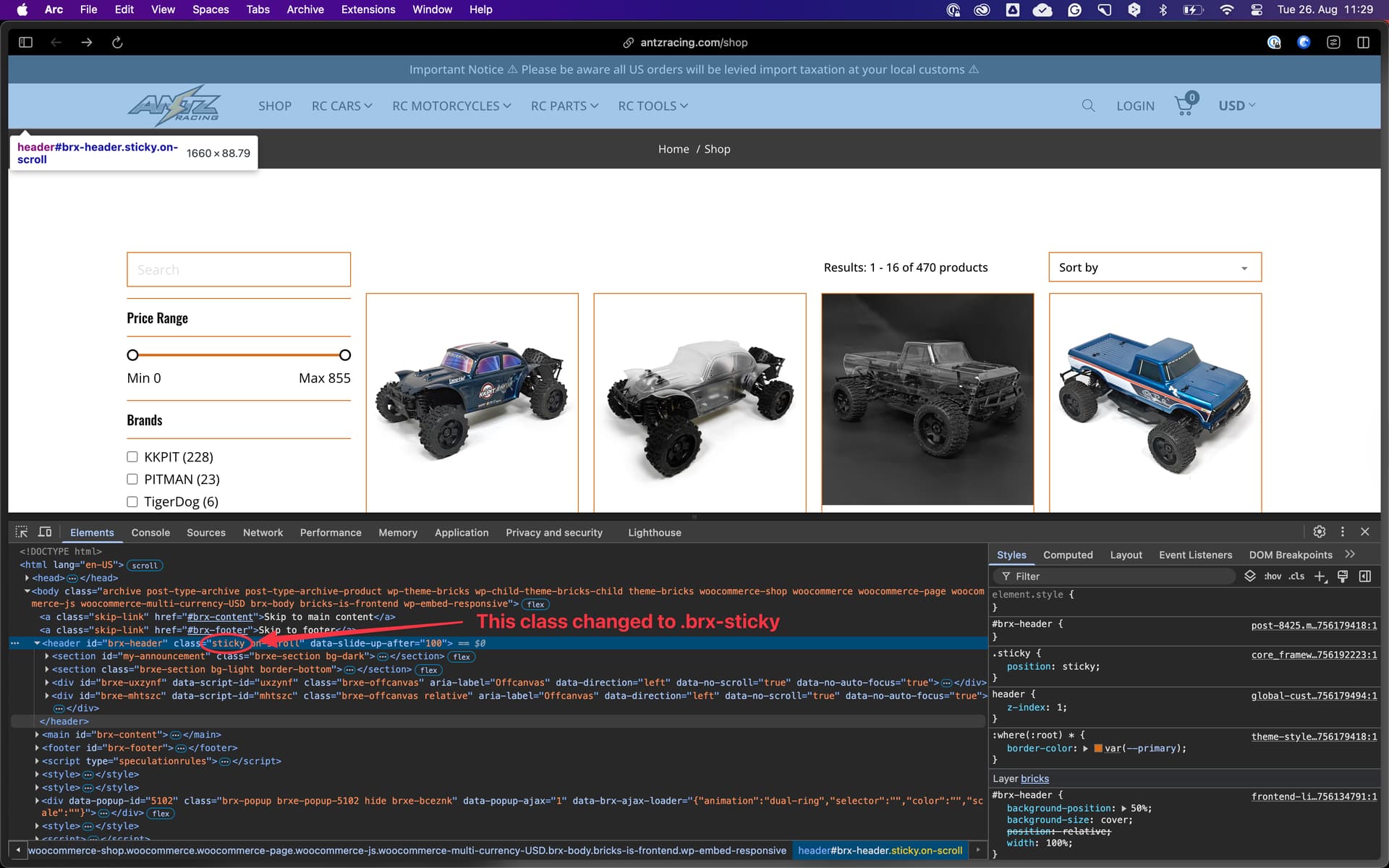This screenshot has height=868, width=1389.
Task: Toggle CSS layers view icon in Styles
Action: pyautogui.click(x=1250, y=576)
